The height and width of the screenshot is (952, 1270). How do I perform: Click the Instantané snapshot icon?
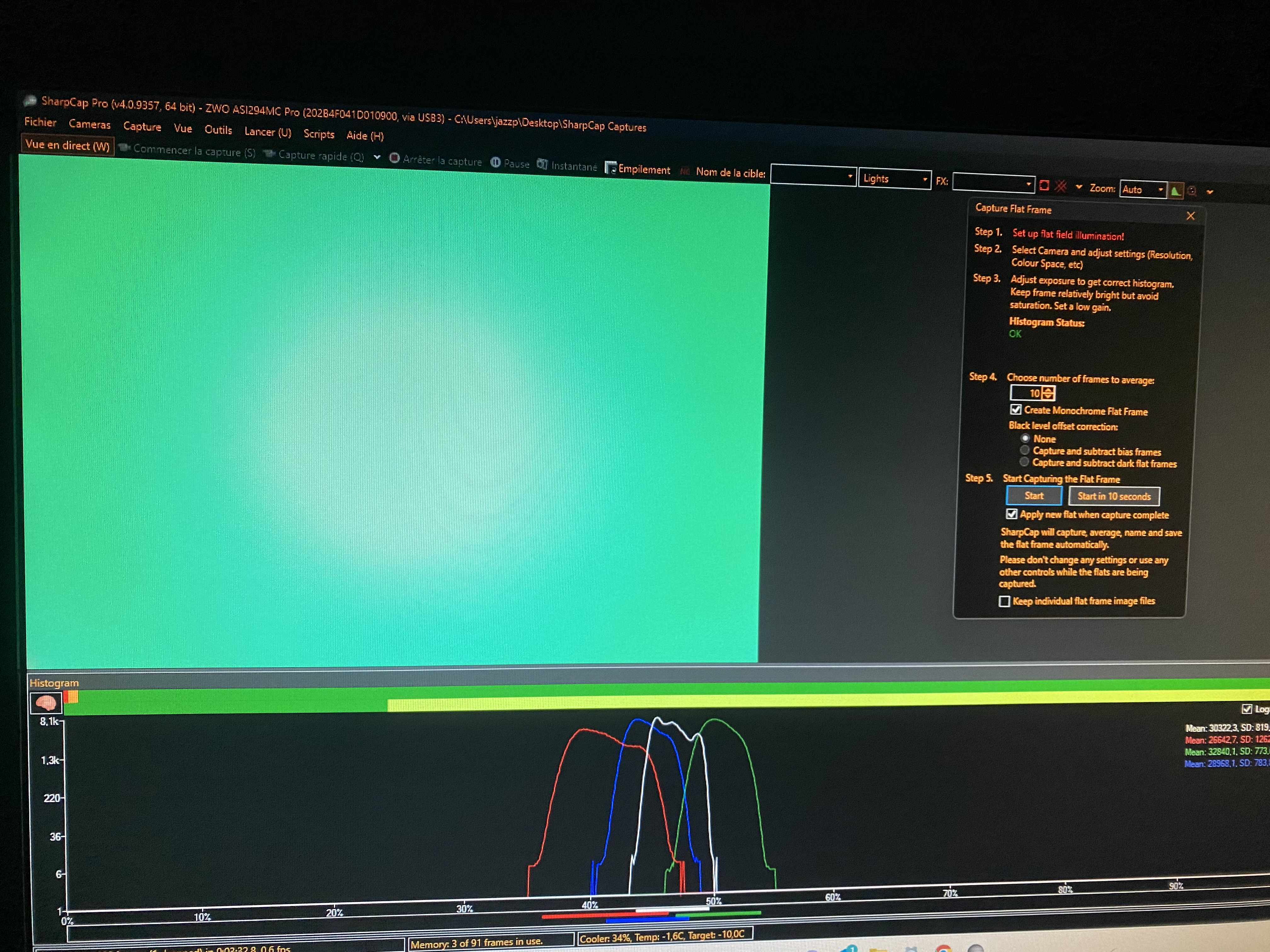[x=542, y=164]
